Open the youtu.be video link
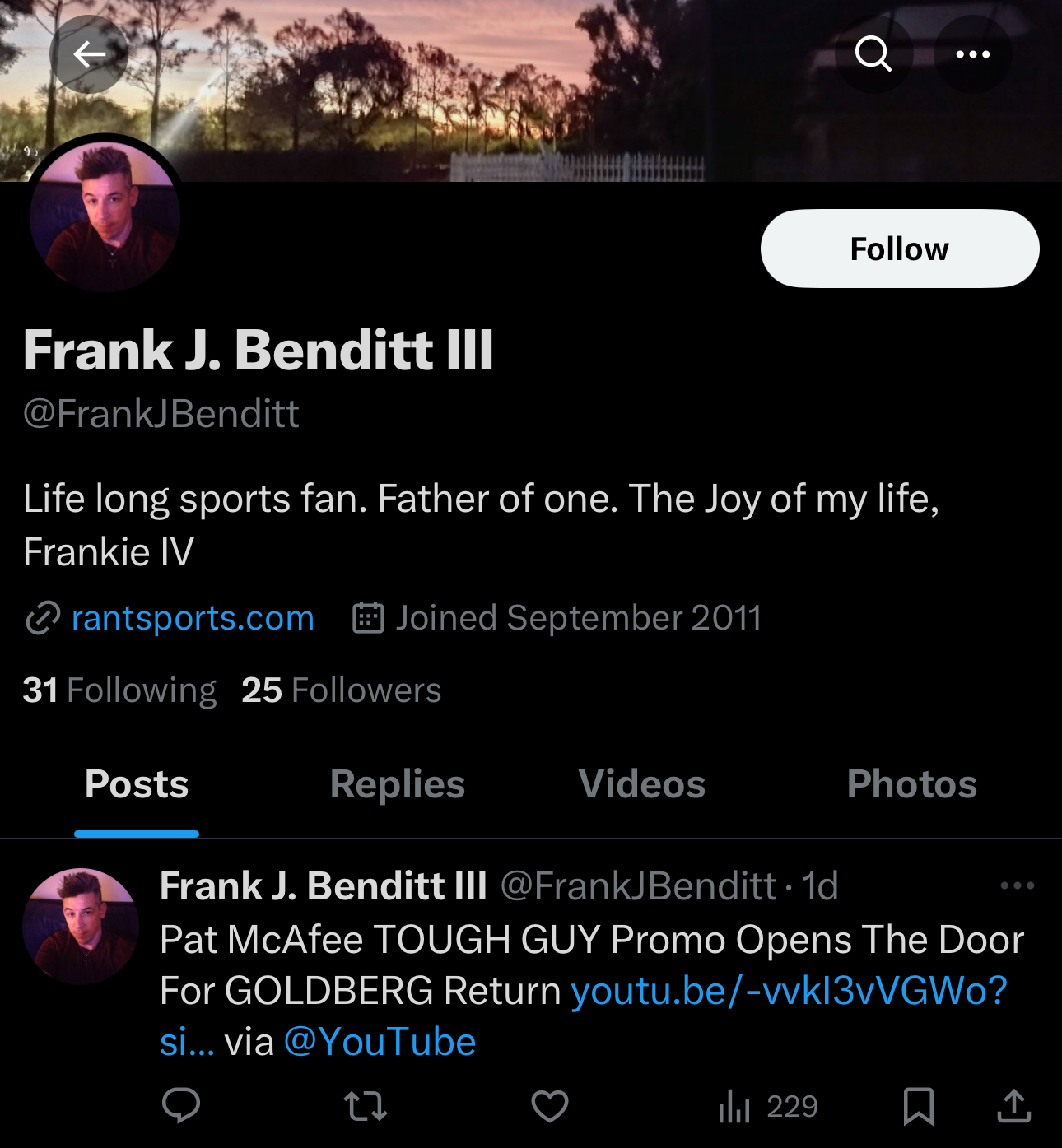Viewport: 1062px width, 1148px height. point(583,1016)
